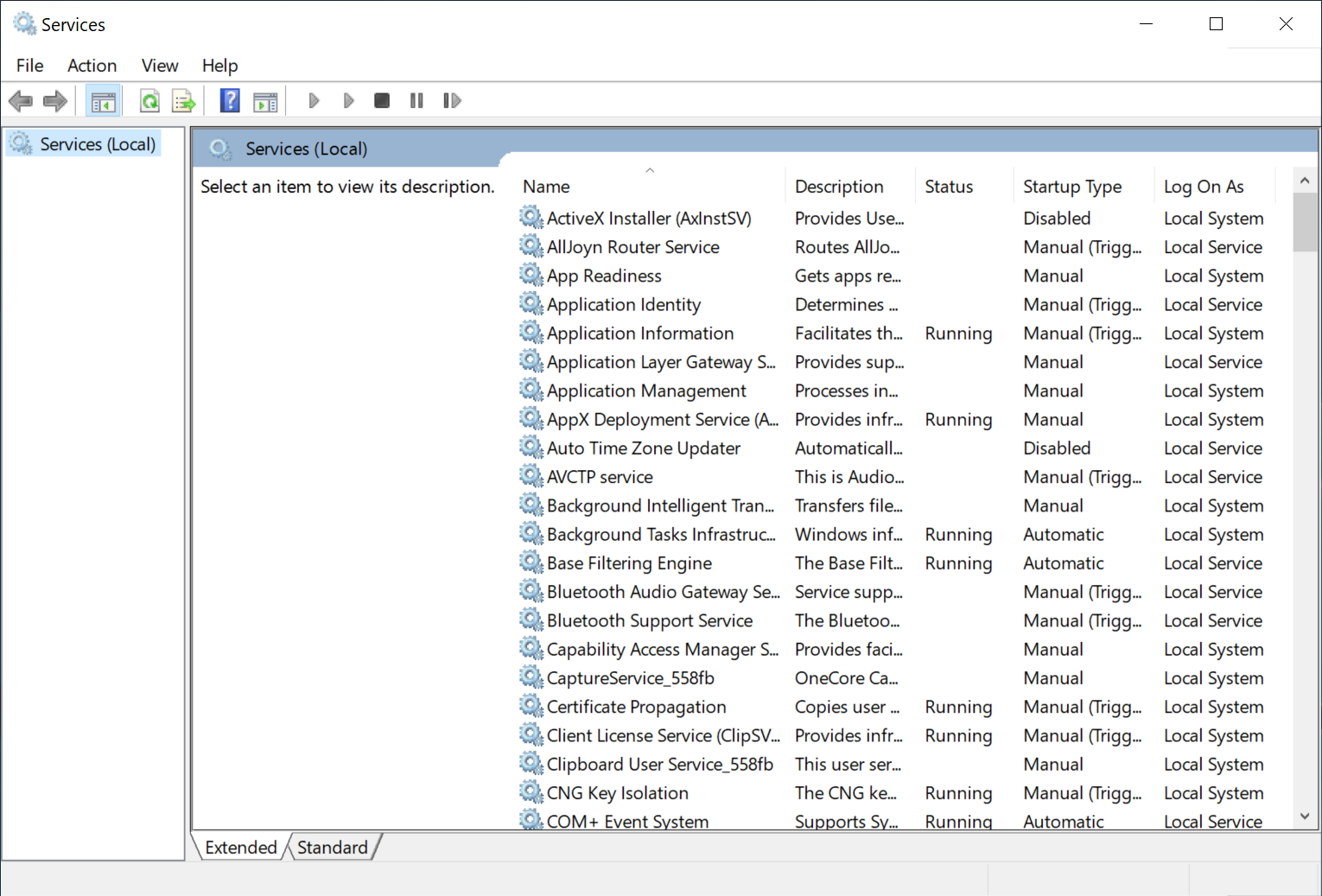Switch to the Standard tab
1322x896 pixels.
pyautogui.click(x=333, y=848)
